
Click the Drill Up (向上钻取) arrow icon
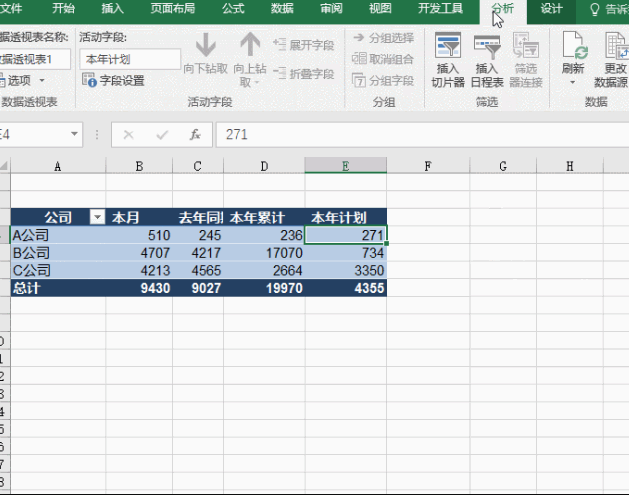(x=250, y=45)
